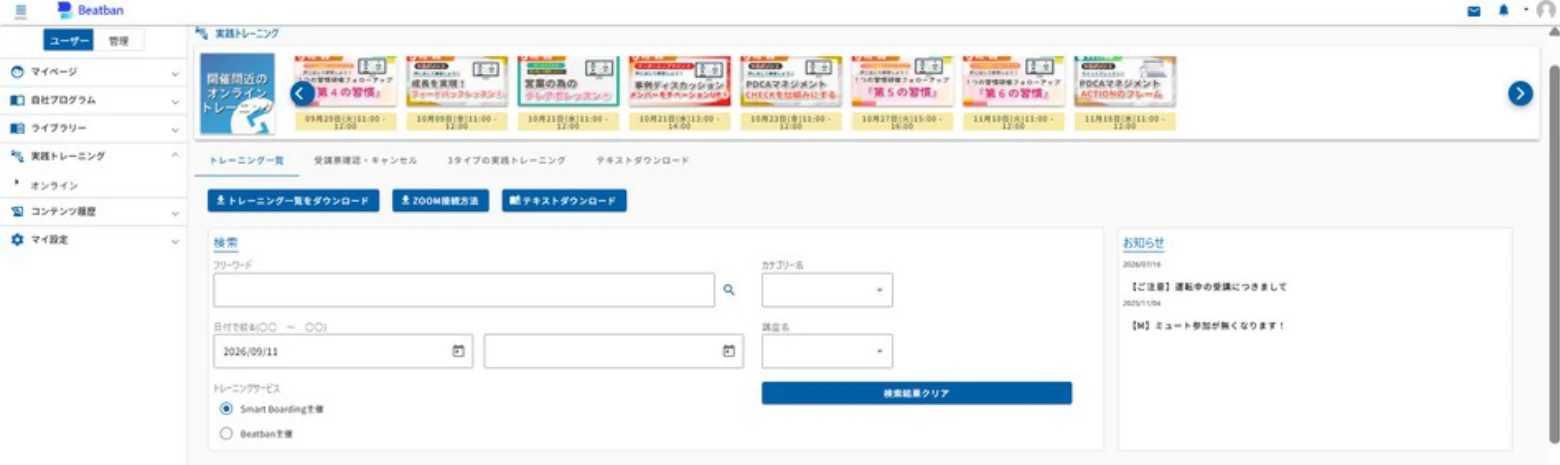Screen dimensions: 1560x465
Task: Open the 成長を実現 フィードバックレッスン thumbnail
Action: (x=456, y=81)
